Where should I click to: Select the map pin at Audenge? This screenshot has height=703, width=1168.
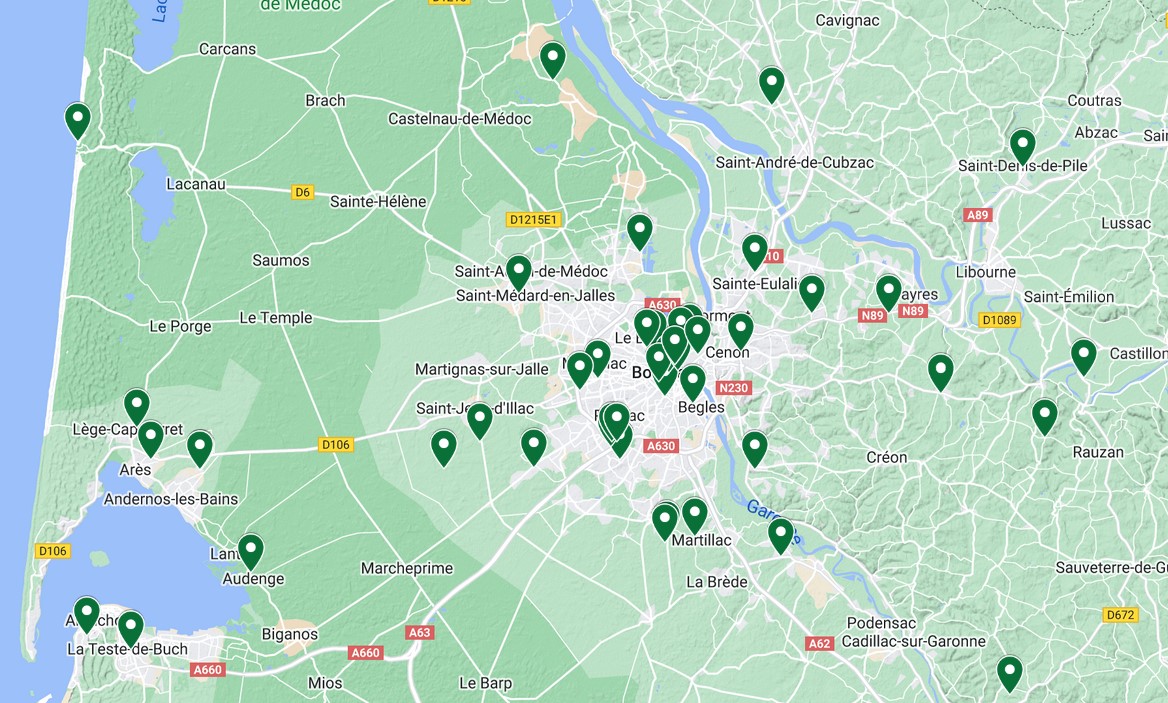click(250, 552)
